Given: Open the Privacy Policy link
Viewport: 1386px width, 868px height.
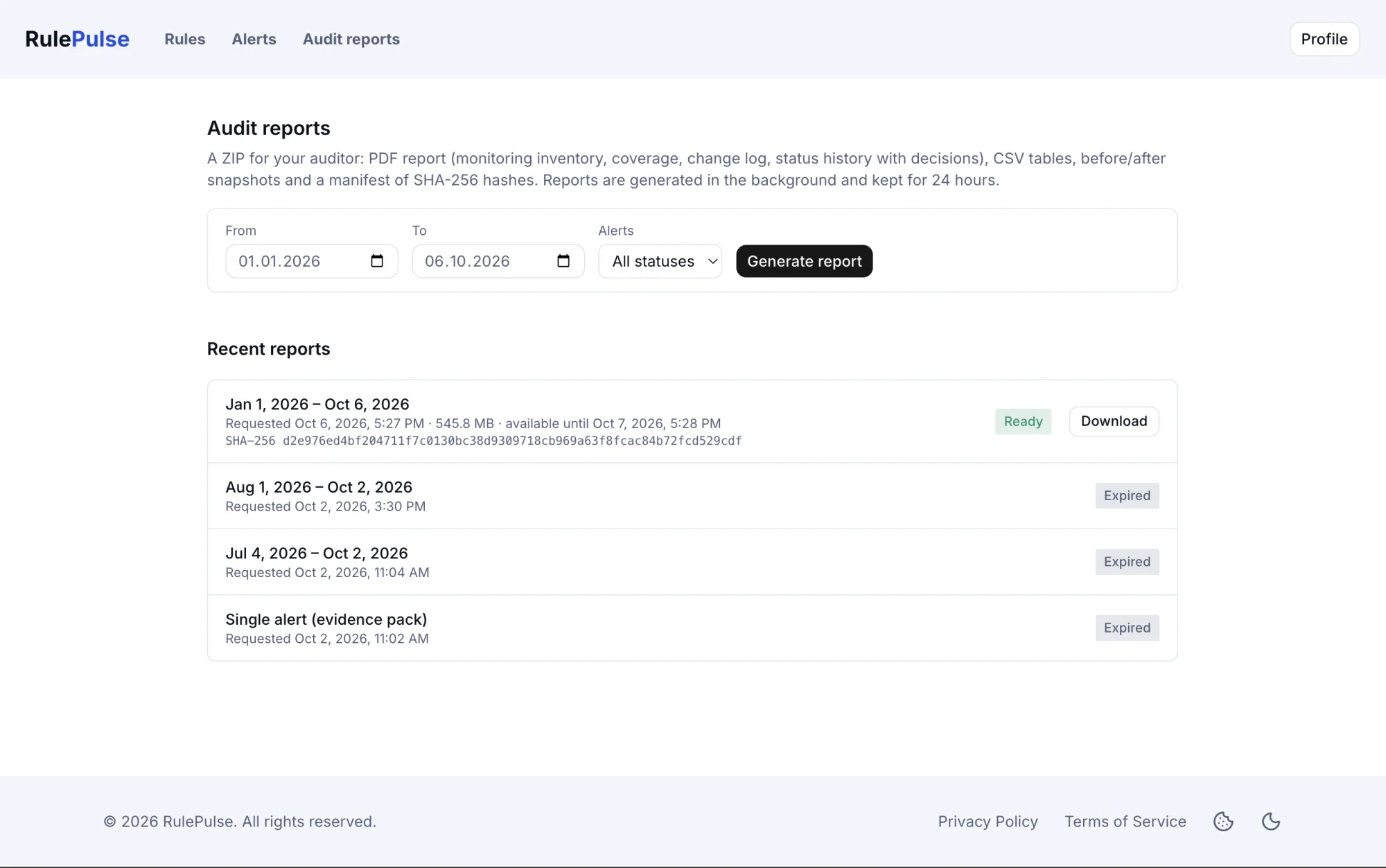Looking at the screenshot, I should point(988,822).
